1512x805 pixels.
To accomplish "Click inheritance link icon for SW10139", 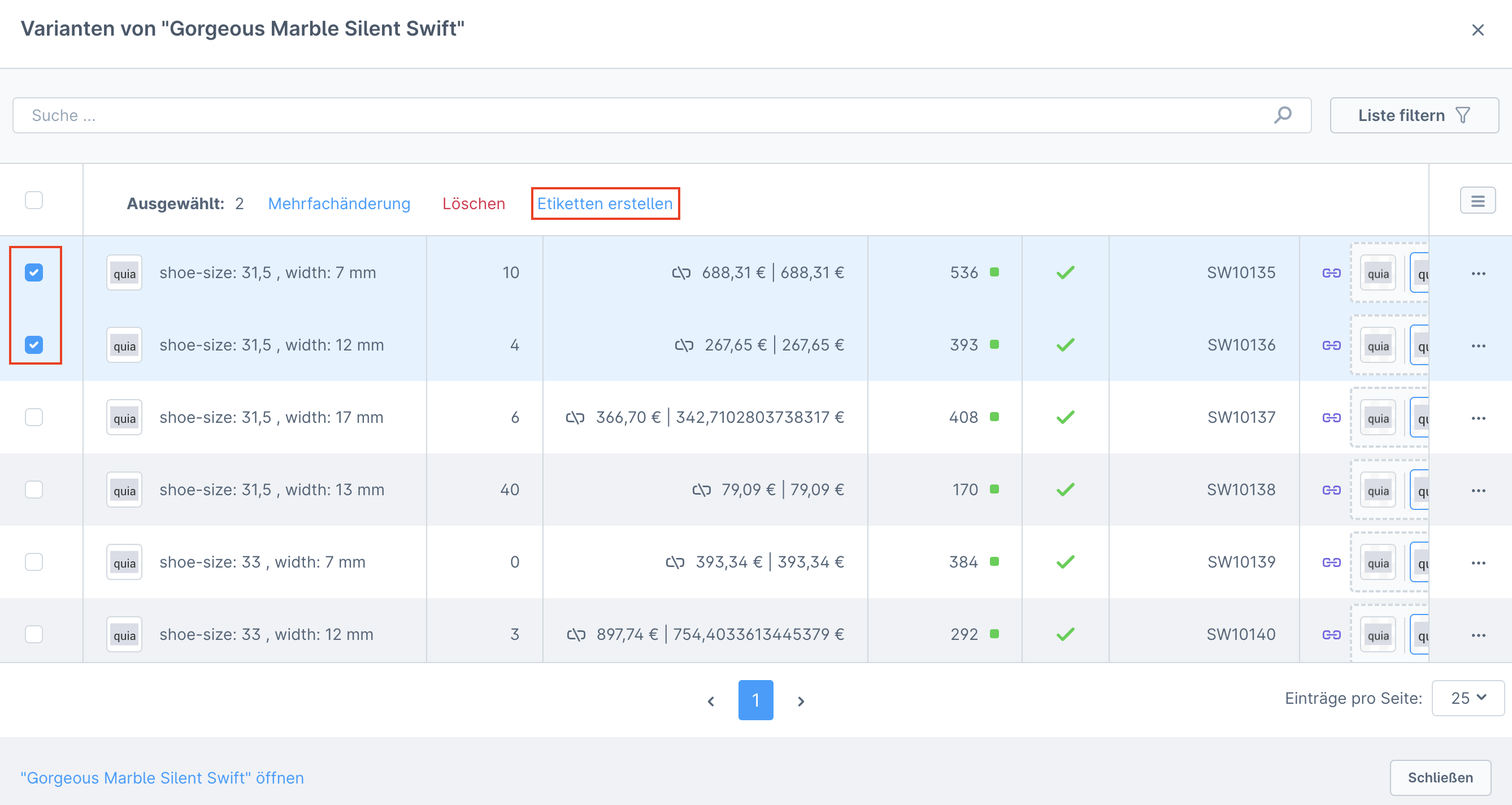I will tap(1331, 562).
